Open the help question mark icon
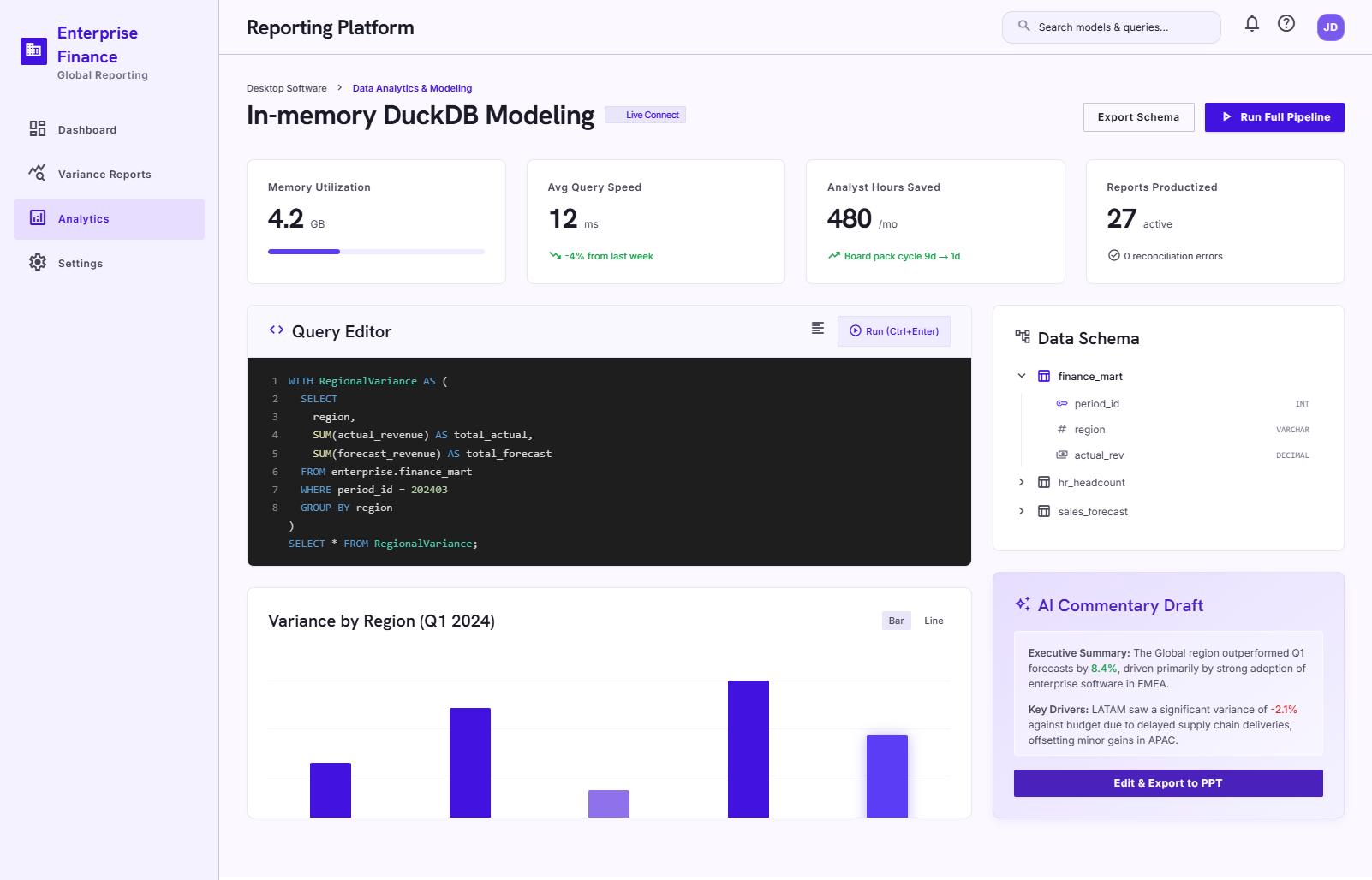The height and width of the screenshot is (880, 1372). pos(1286,24)
